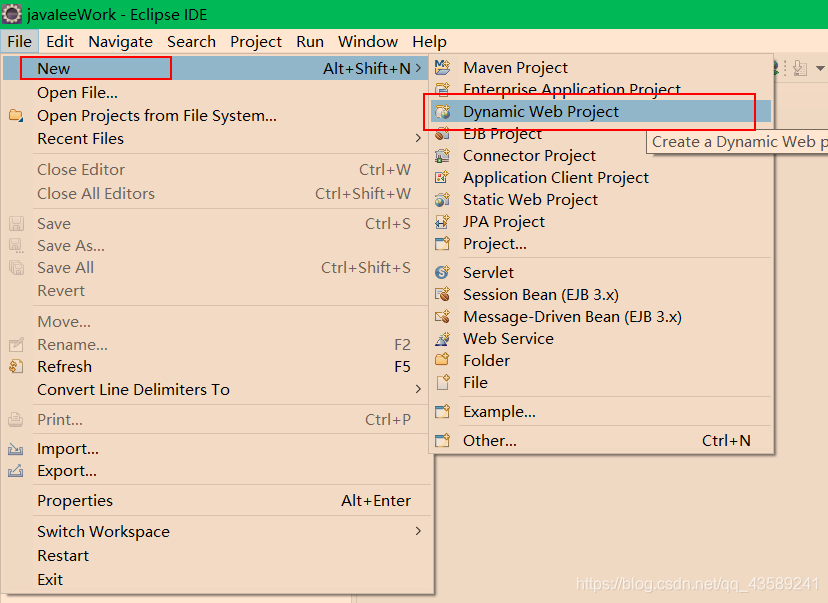
Task: Click the Eclipse application icon in title bar
Action: (x=12, y=14)
